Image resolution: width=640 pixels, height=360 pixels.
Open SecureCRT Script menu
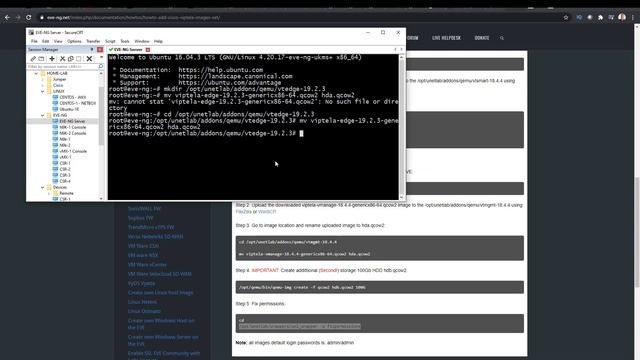[110, 41]
